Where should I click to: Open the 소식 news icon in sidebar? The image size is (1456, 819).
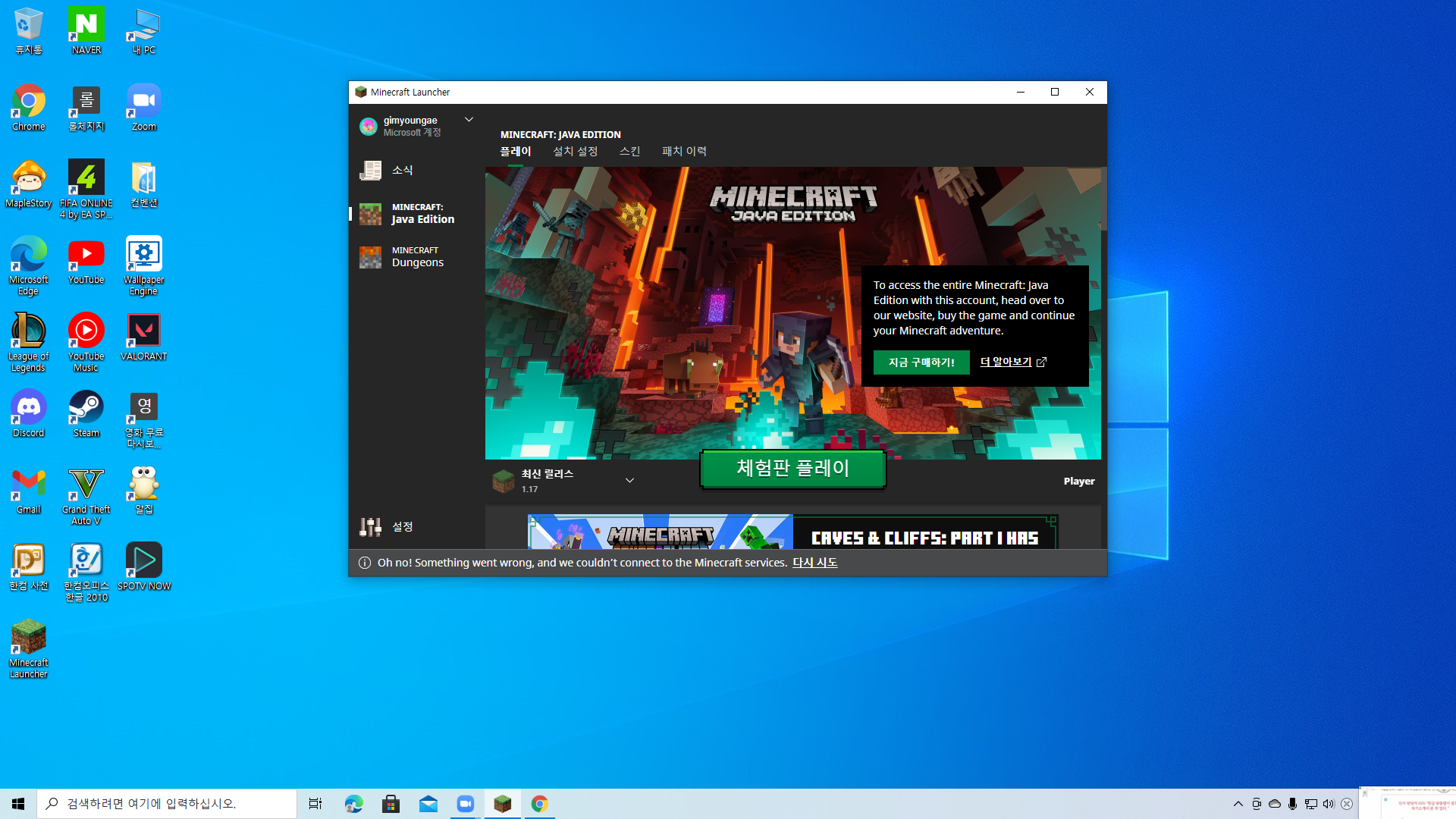[370, 171]
